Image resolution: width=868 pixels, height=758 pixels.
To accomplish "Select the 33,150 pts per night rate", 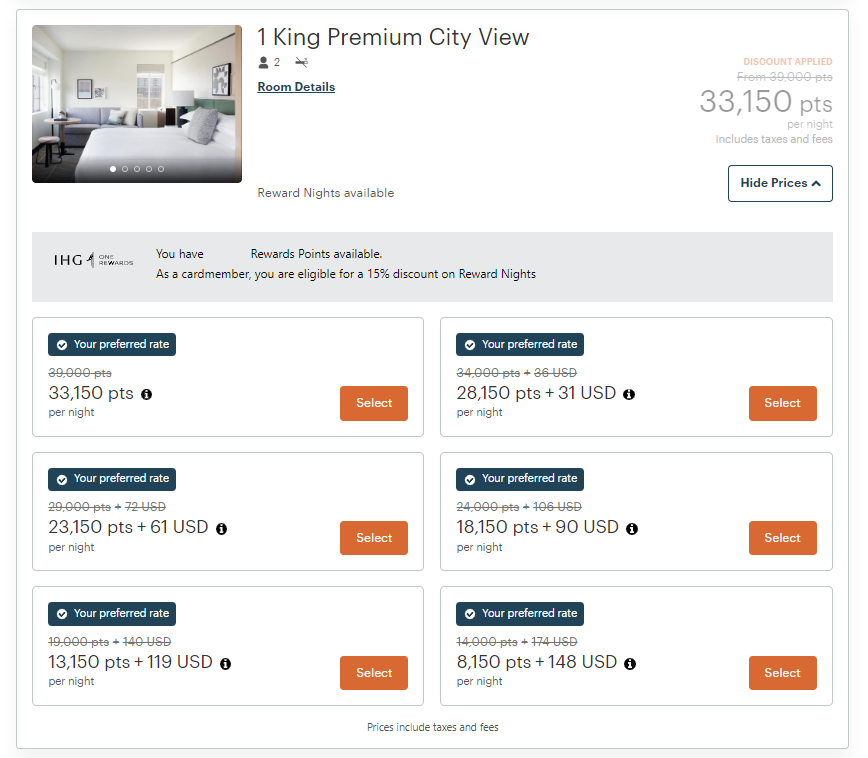I will point(373,403).
